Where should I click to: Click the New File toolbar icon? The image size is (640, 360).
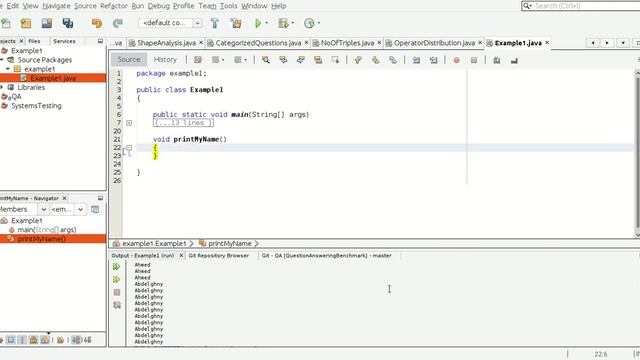pos(6,23)
